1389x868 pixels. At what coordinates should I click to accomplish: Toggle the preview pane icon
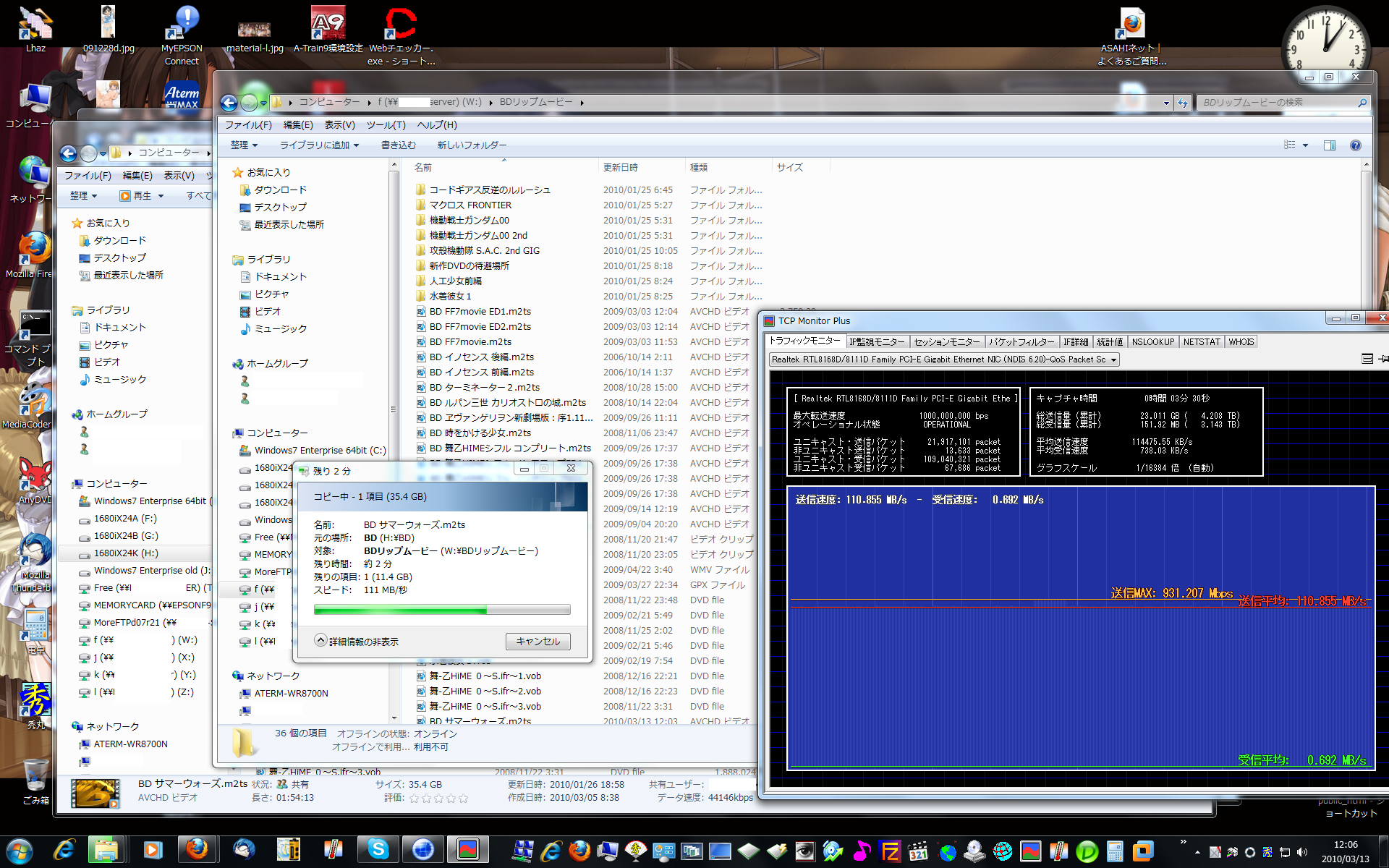pos(1329,145)
